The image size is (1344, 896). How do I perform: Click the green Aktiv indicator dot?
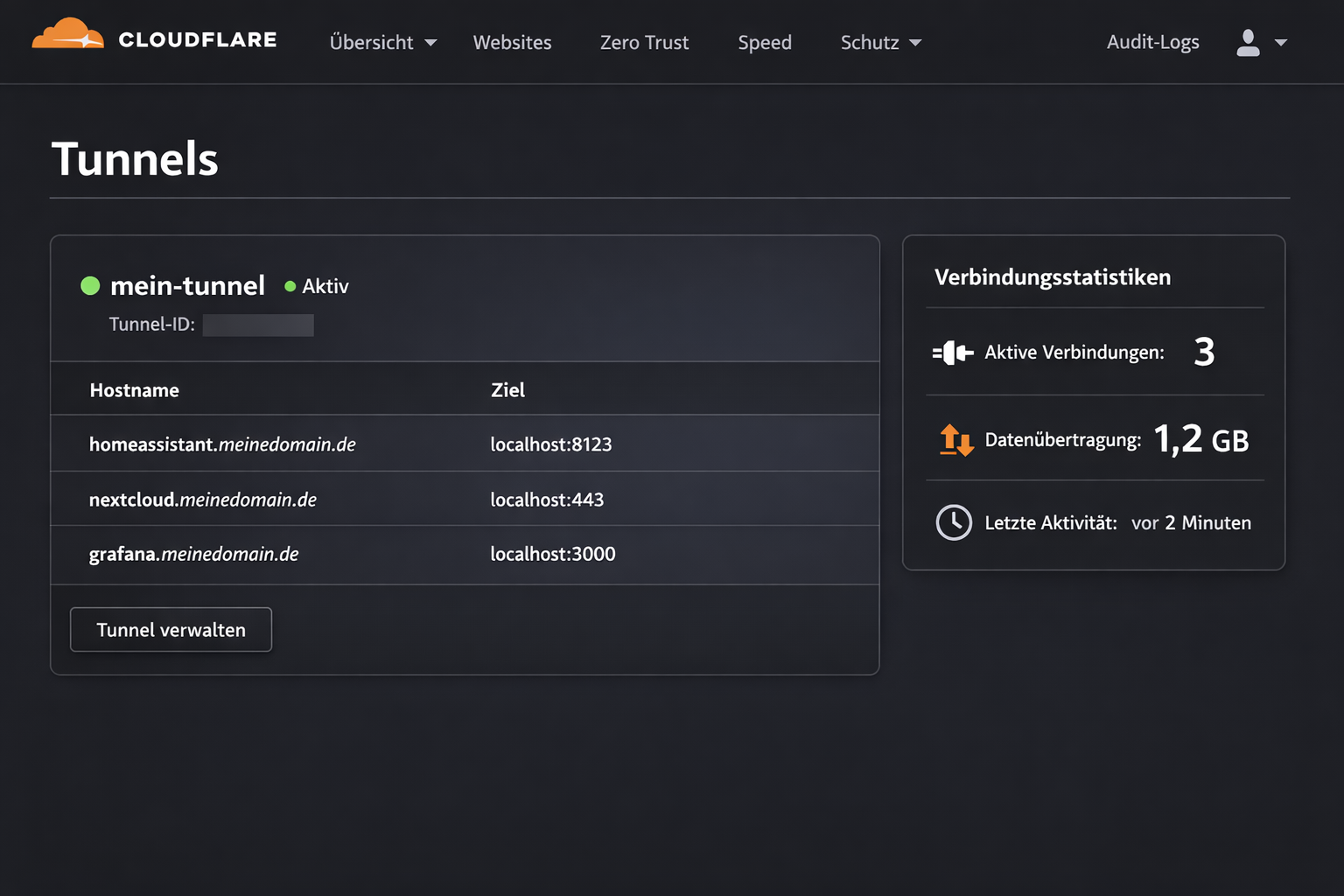pos(290,285)
